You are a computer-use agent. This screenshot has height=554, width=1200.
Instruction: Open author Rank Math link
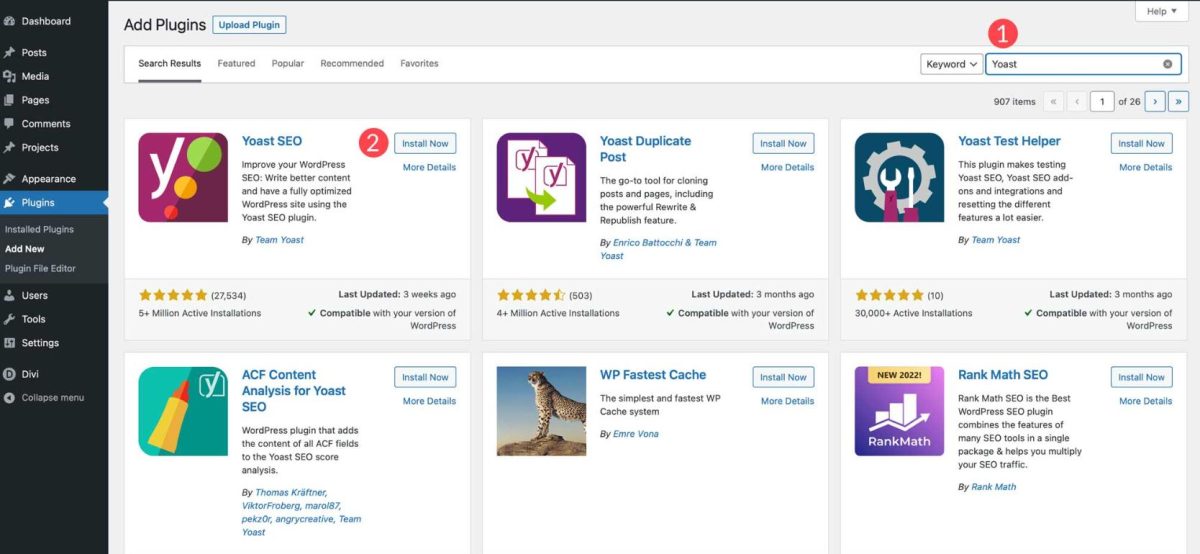click(992, 487)
